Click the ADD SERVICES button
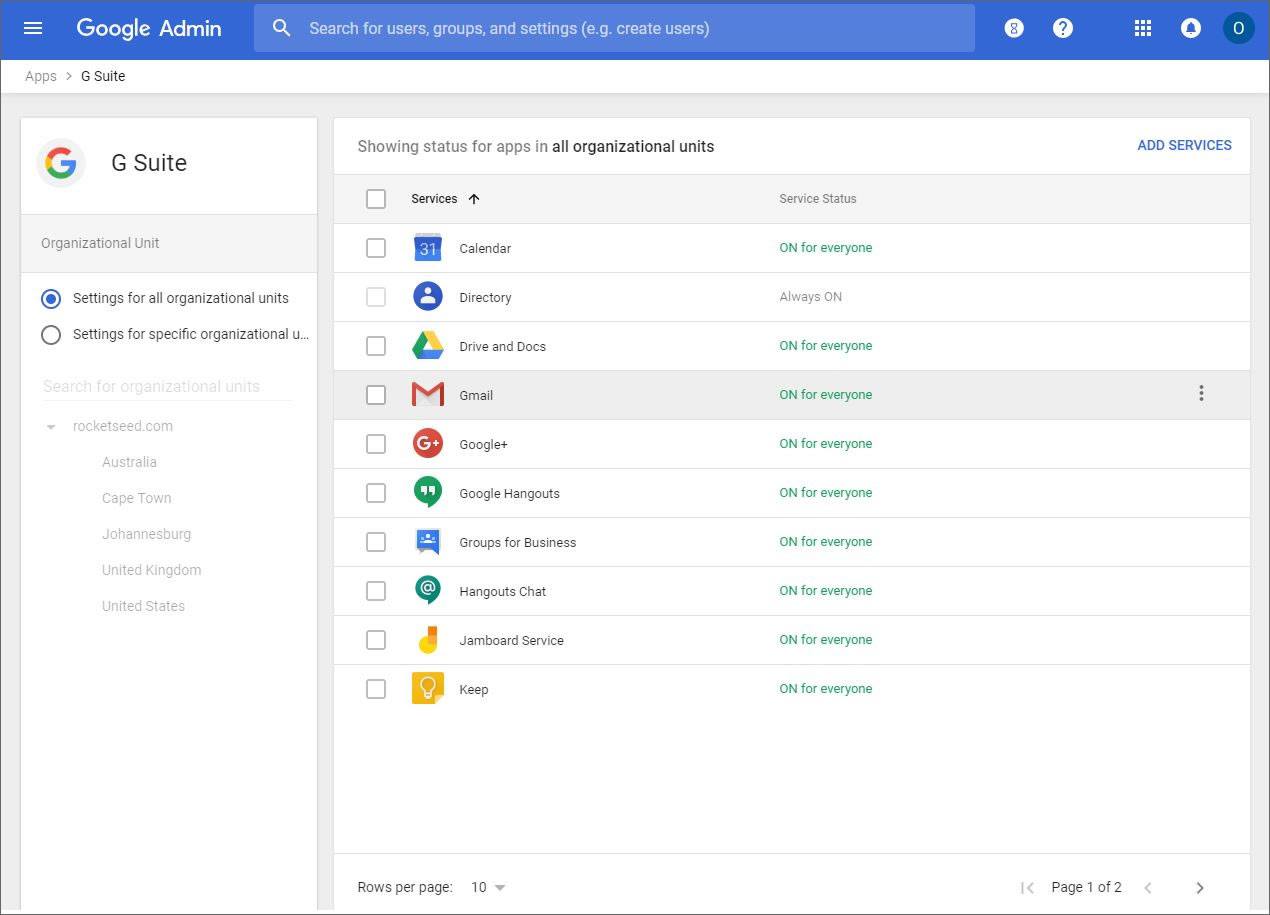 (x=1184, y=145)
